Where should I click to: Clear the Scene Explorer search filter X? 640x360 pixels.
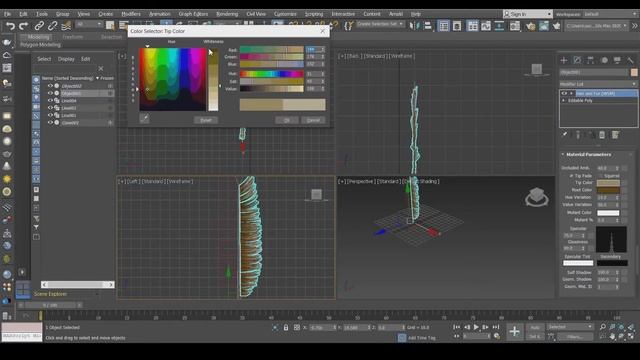coord(101,69)
